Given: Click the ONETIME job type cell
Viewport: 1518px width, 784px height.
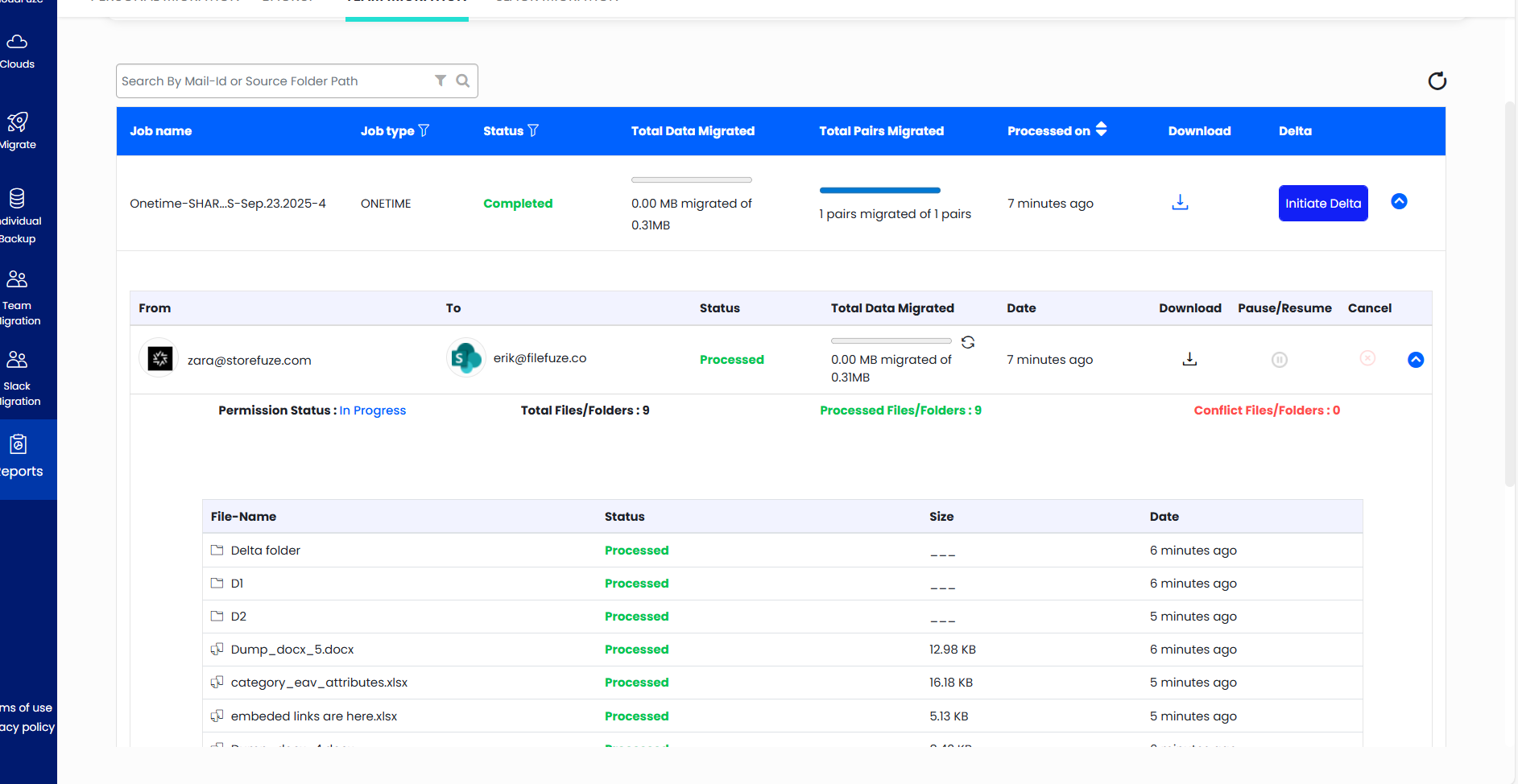Looking at the screenshot, I should click(386, 203).
